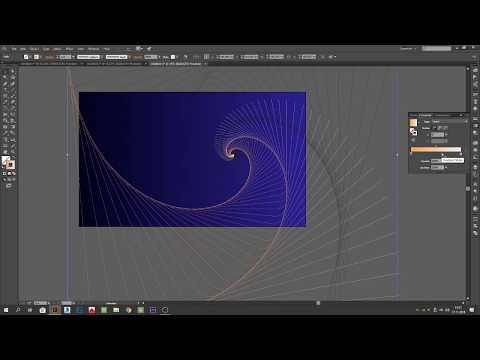
Task: Open the Recolor Artwork icon in control bar
Action: point(186,57)
